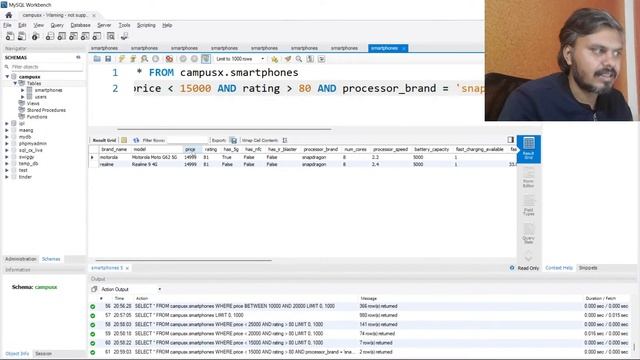
Task: Expand the maang schema
Action: coord(7,130)
